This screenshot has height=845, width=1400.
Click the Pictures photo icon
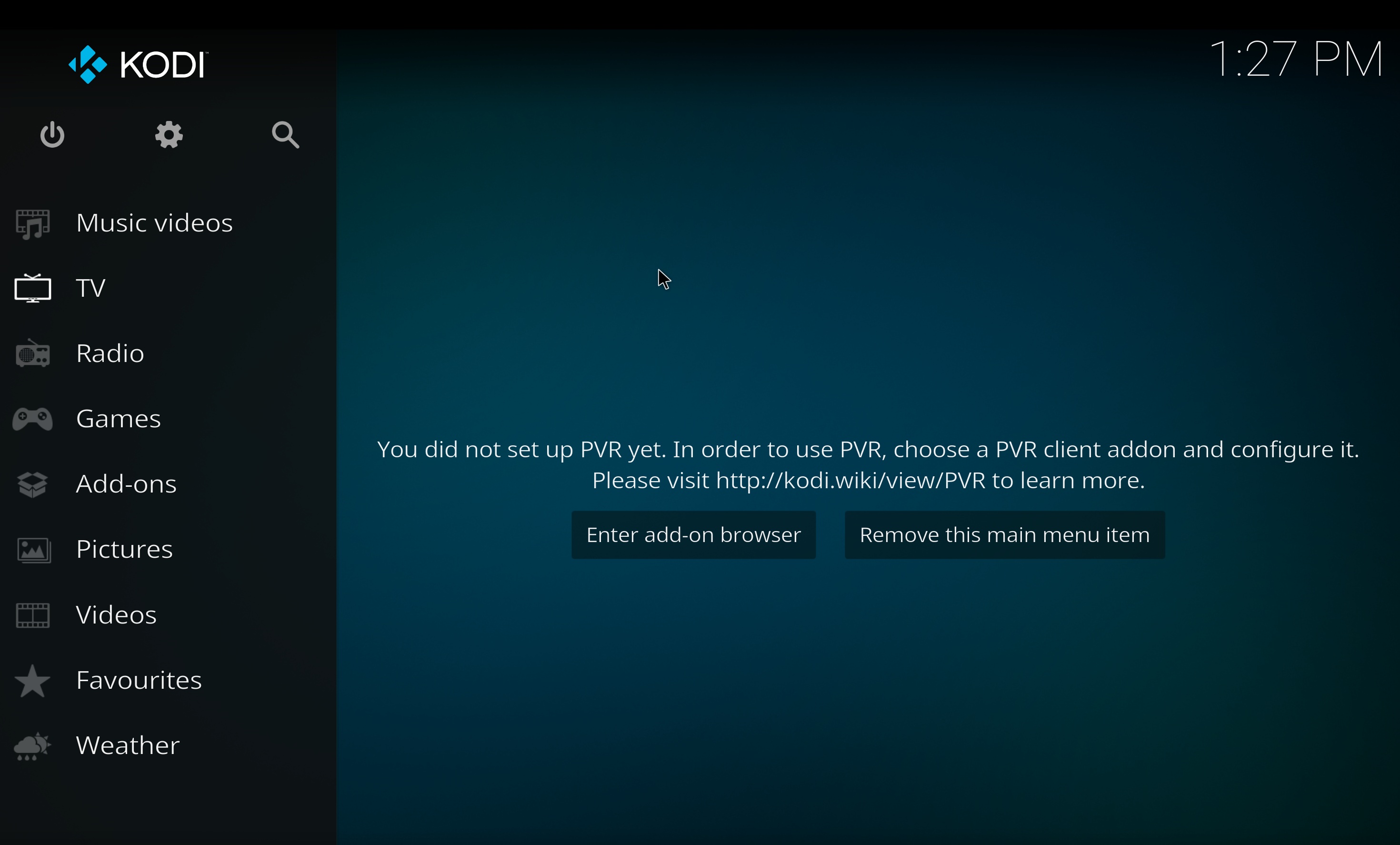[33, 550]
